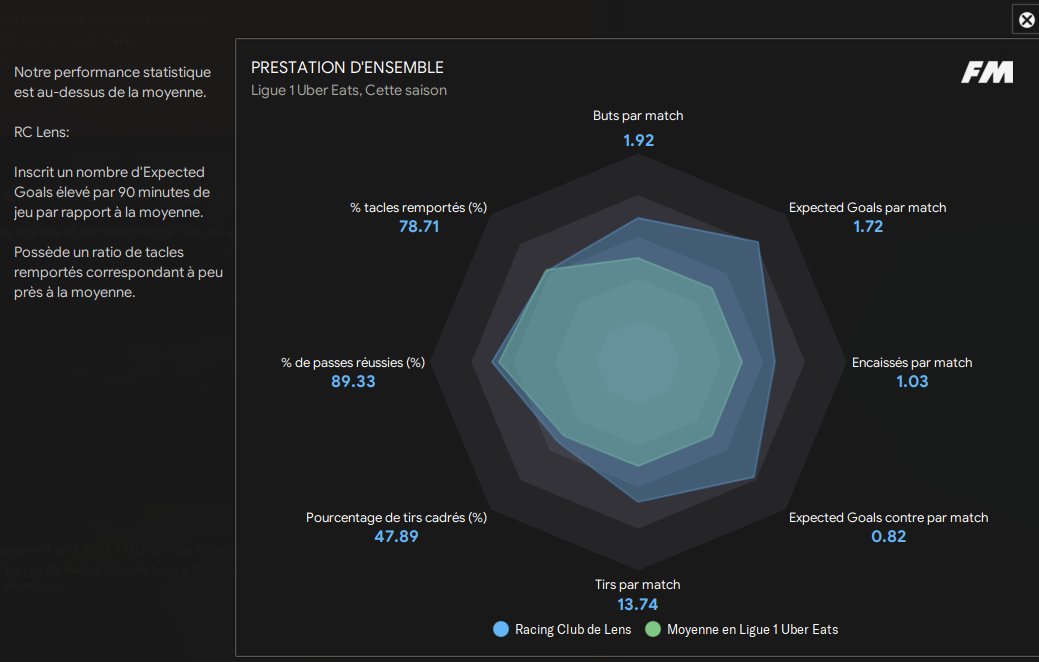Click the Buts par match label

click(638, 116)
